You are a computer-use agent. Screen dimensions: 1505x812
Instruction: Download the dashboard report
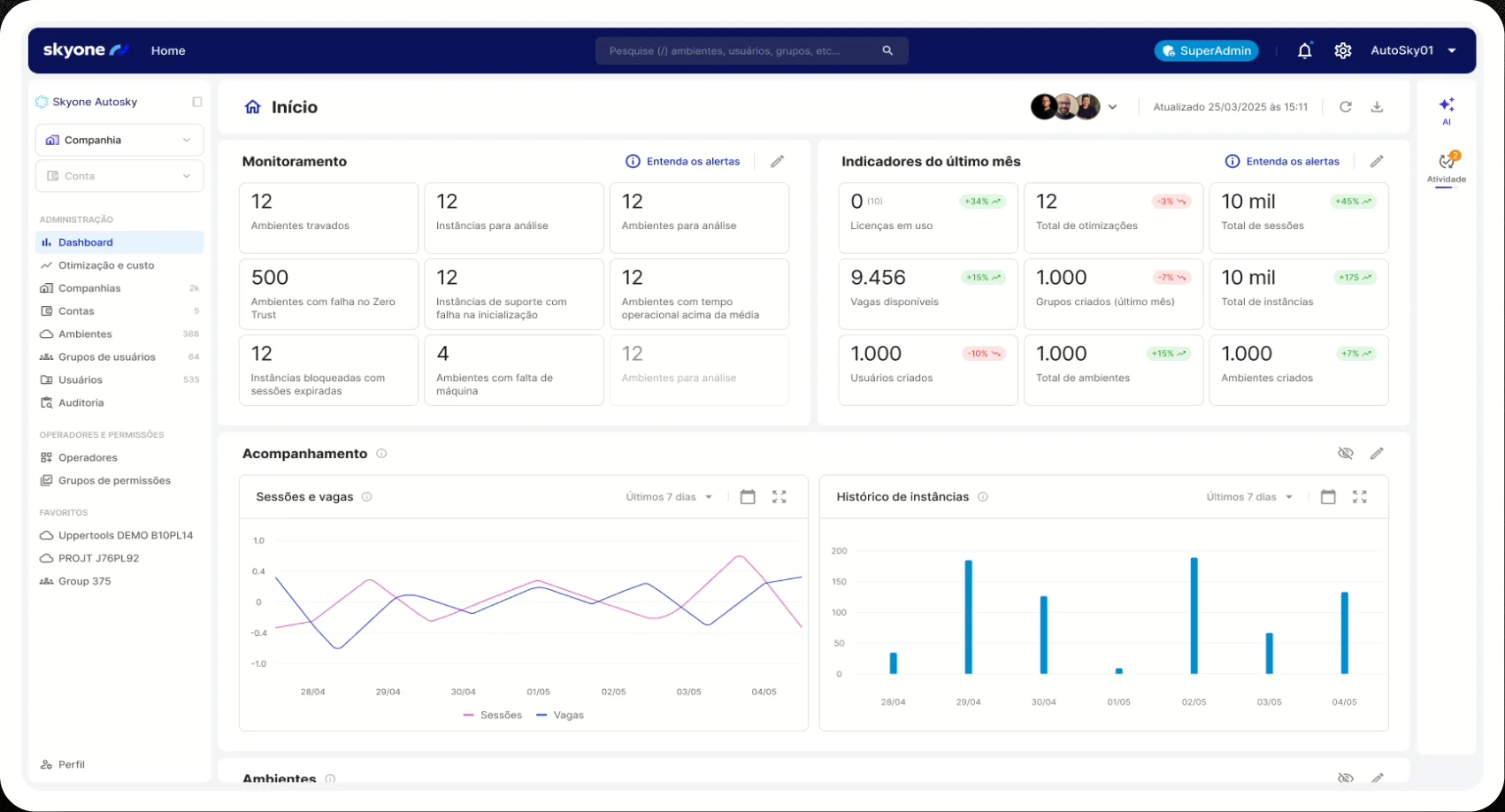click(1377, 107)
